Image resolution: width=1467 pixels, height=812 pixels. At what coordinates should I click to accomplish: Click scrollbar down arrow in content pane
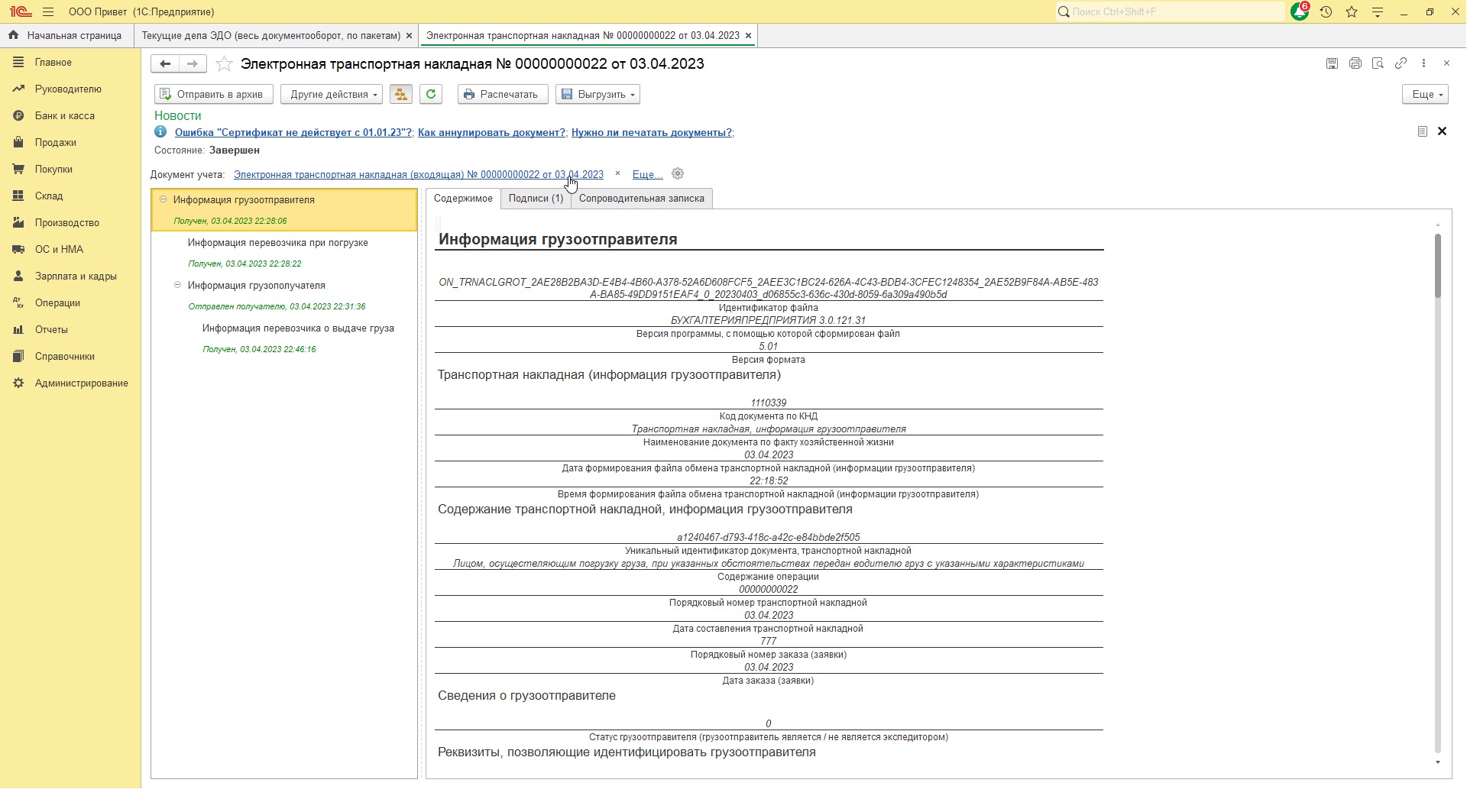click(x=1437, y=762)
